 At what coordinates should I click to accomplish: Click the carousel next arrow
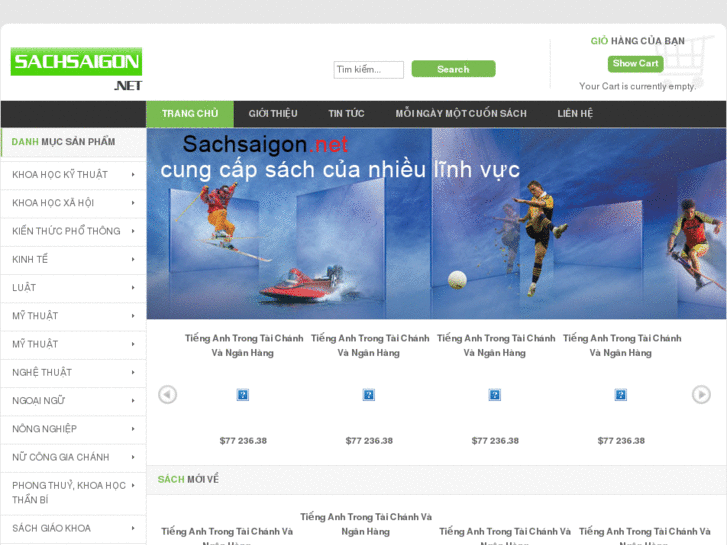701,395
